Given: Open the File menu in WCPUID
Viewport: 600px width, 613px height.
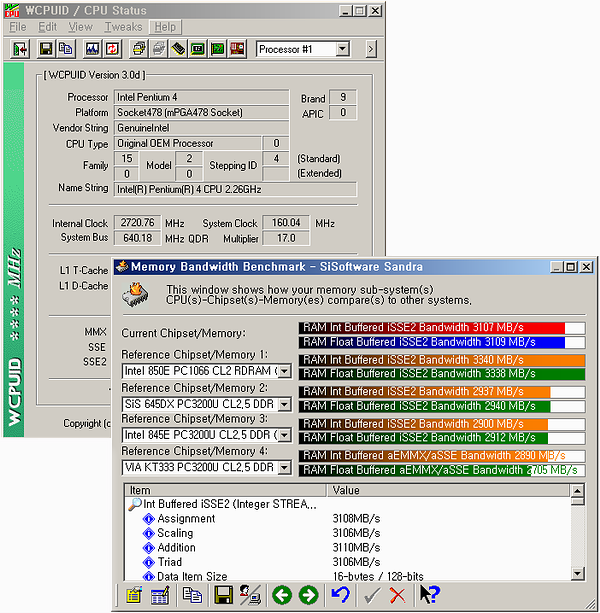Looking at the screenshot, I should tap(18, 27).
